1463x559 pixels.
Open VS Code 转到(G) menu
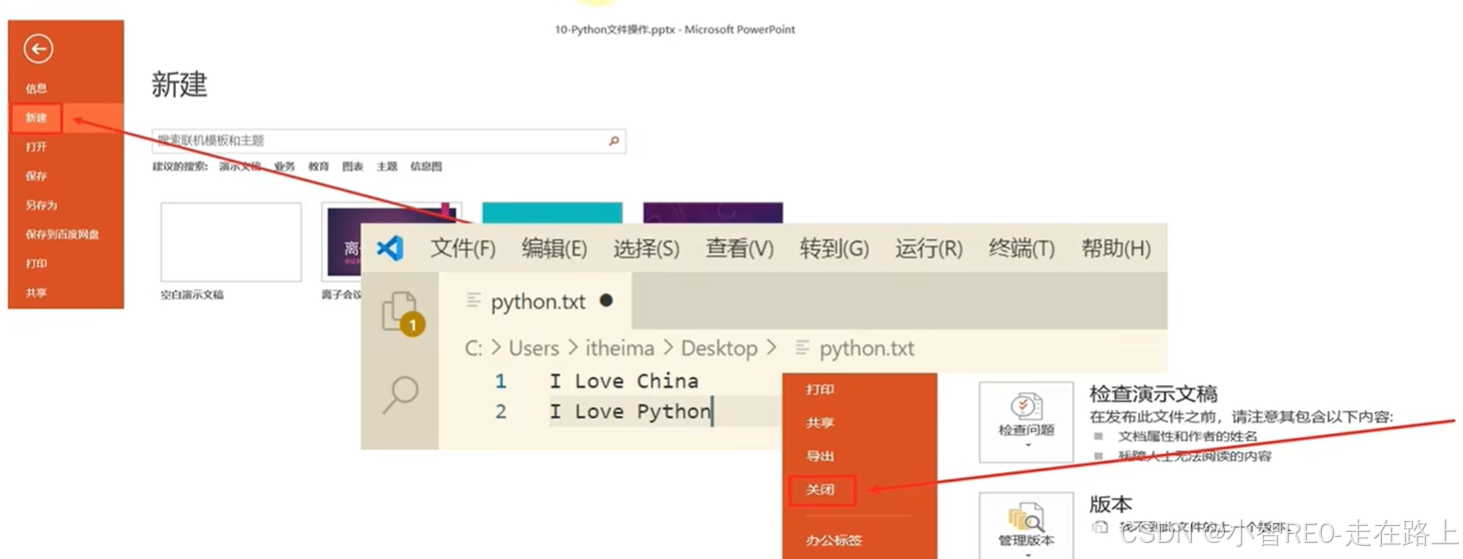coord(834,248)
